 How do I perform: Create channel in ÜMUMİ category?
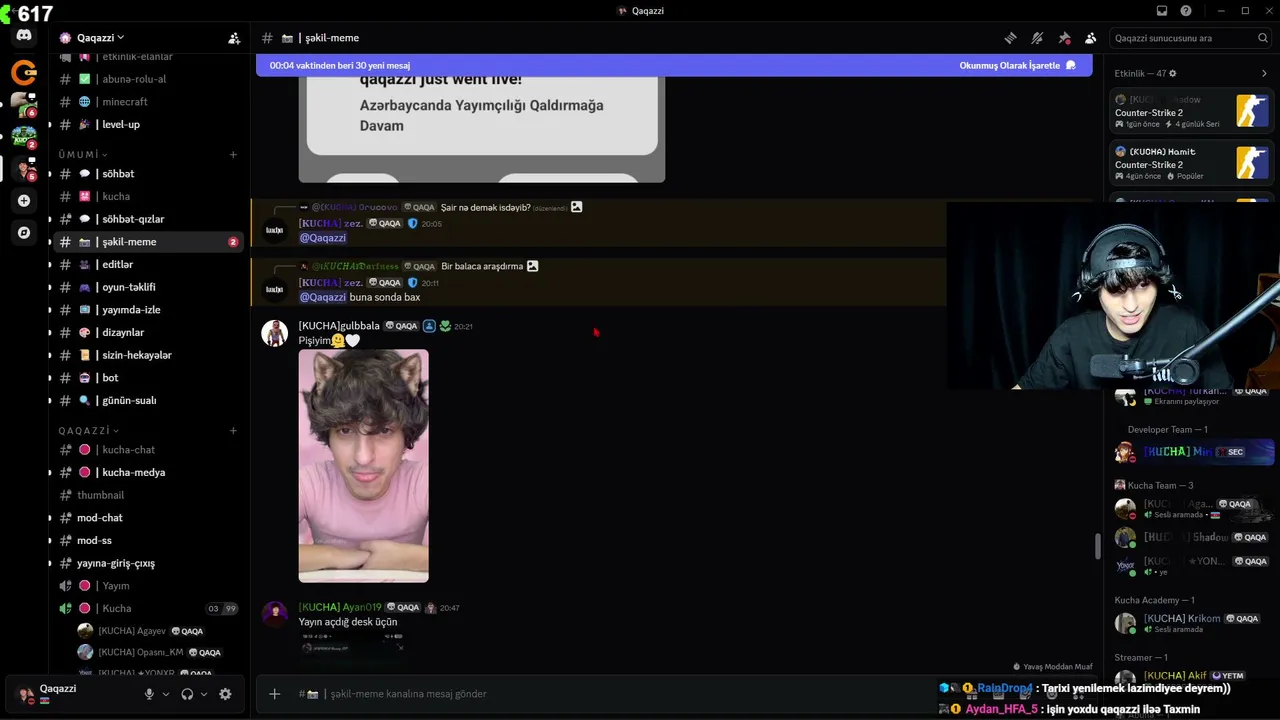(x=233, y=155)
